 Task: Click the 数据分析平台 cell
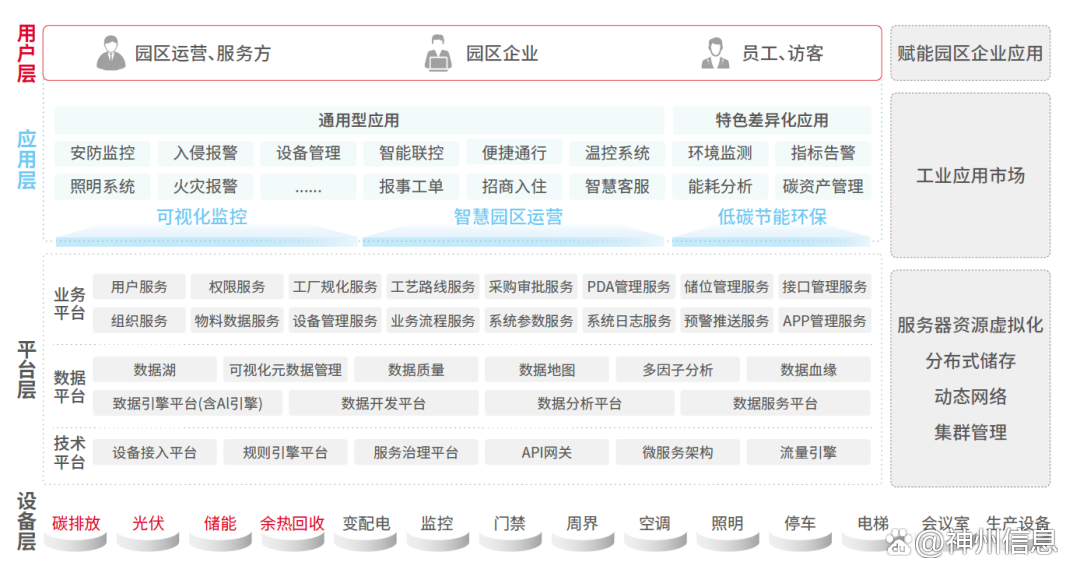click(579, 403)
